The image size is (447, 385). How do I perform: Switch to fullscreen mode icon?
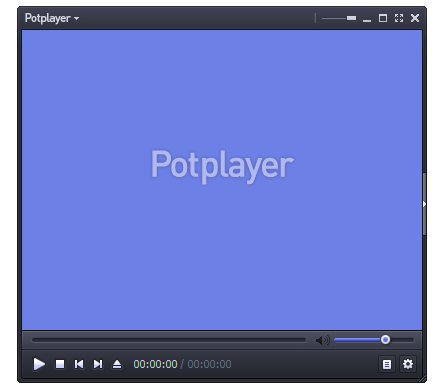399,18
